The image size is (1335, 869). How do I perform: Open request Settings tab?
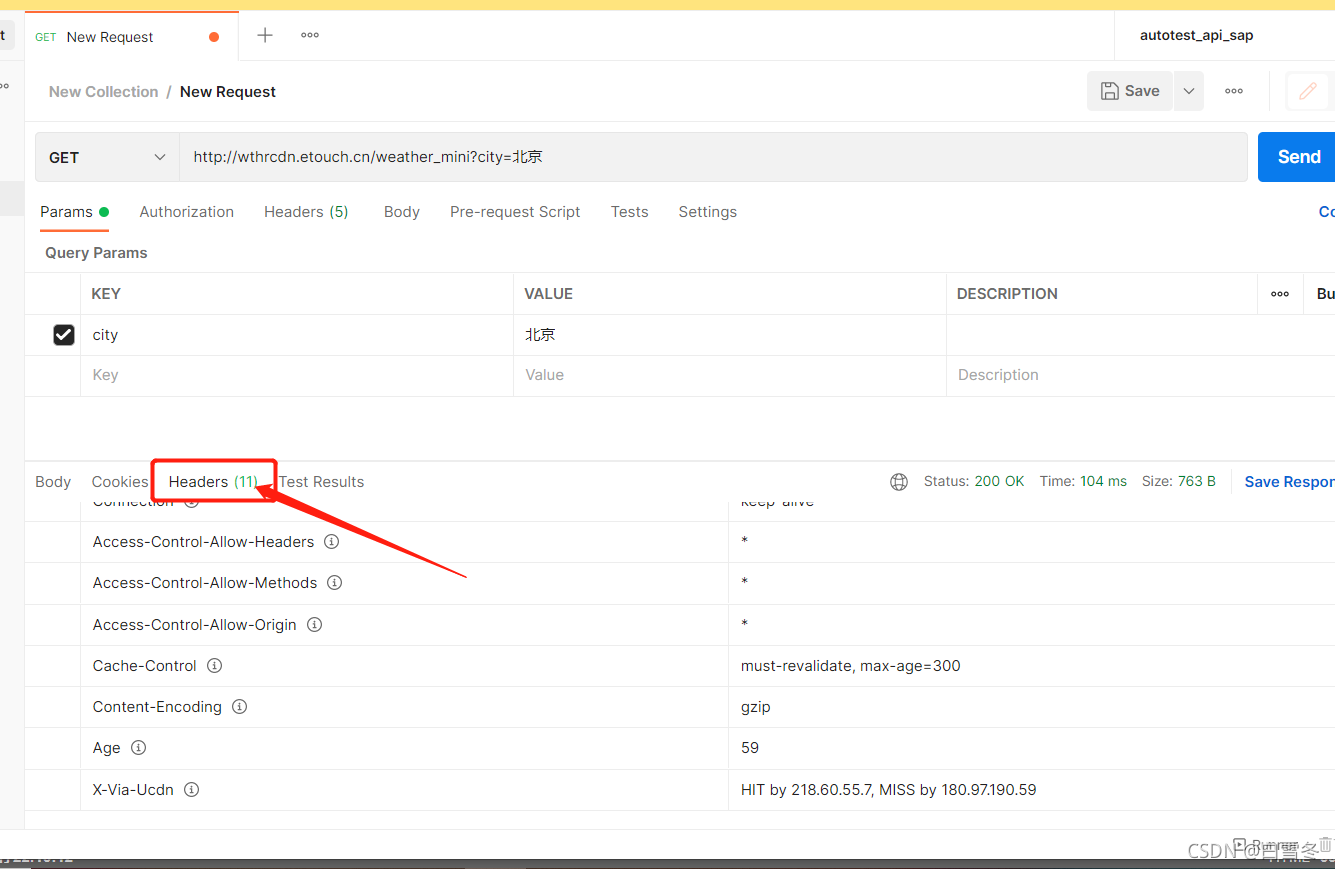[708, 212]
